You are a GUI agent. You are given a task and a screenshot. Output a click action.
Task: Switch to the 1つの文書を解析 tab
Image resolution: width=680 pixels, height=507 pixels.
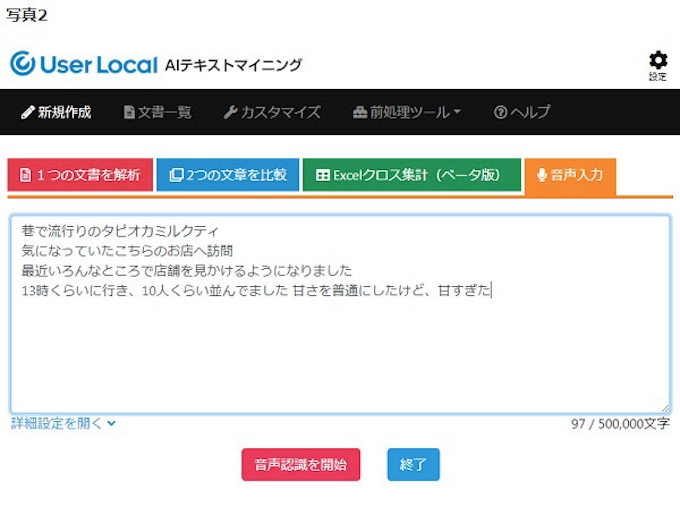pyautogui.click(x=80, y=175)
